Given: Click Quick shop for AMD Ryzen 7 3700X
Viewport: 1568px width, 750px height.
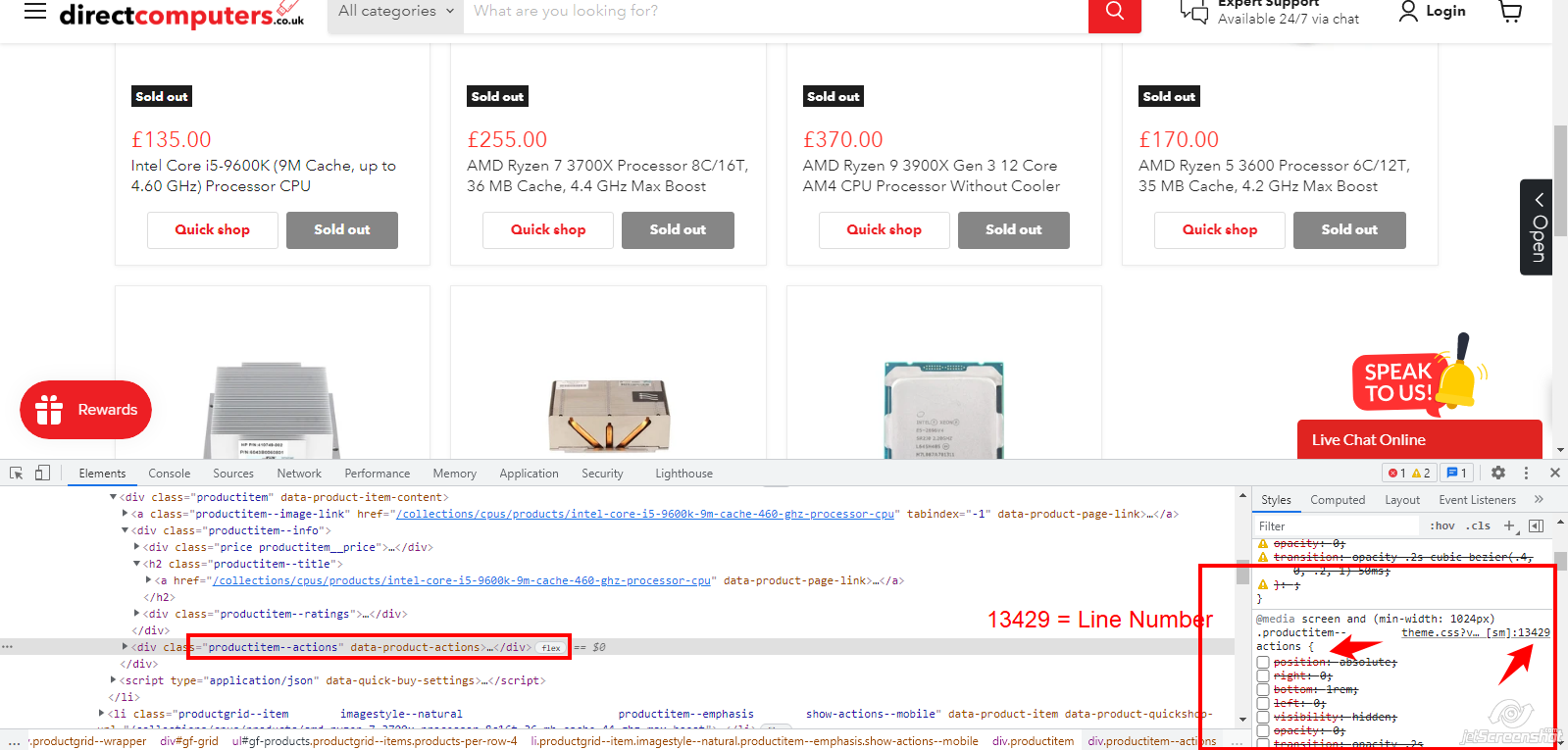Looking at the screenshot, I should click(x=548, y=229).
